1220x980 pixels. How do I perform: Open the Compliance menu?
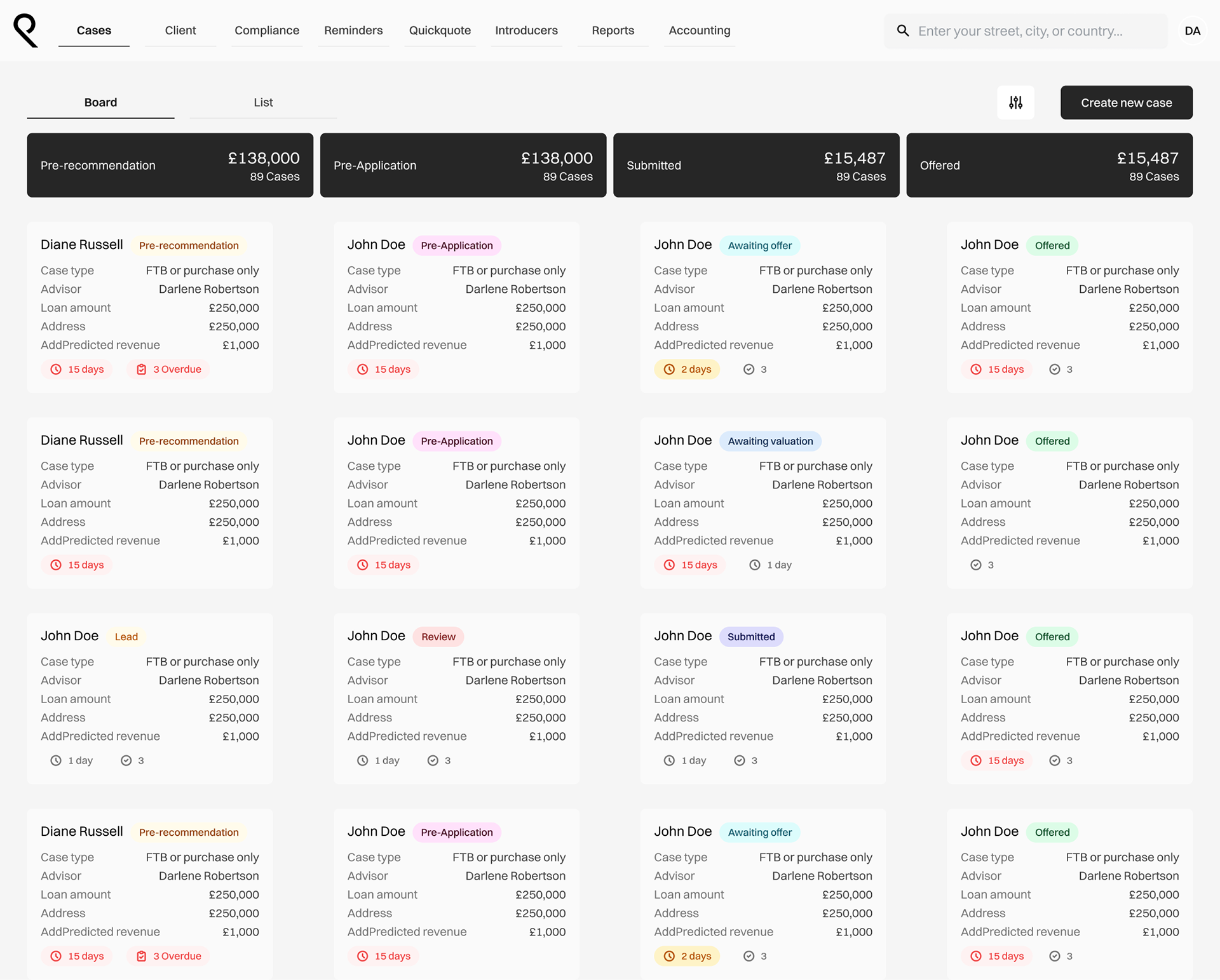click(266, 30)
